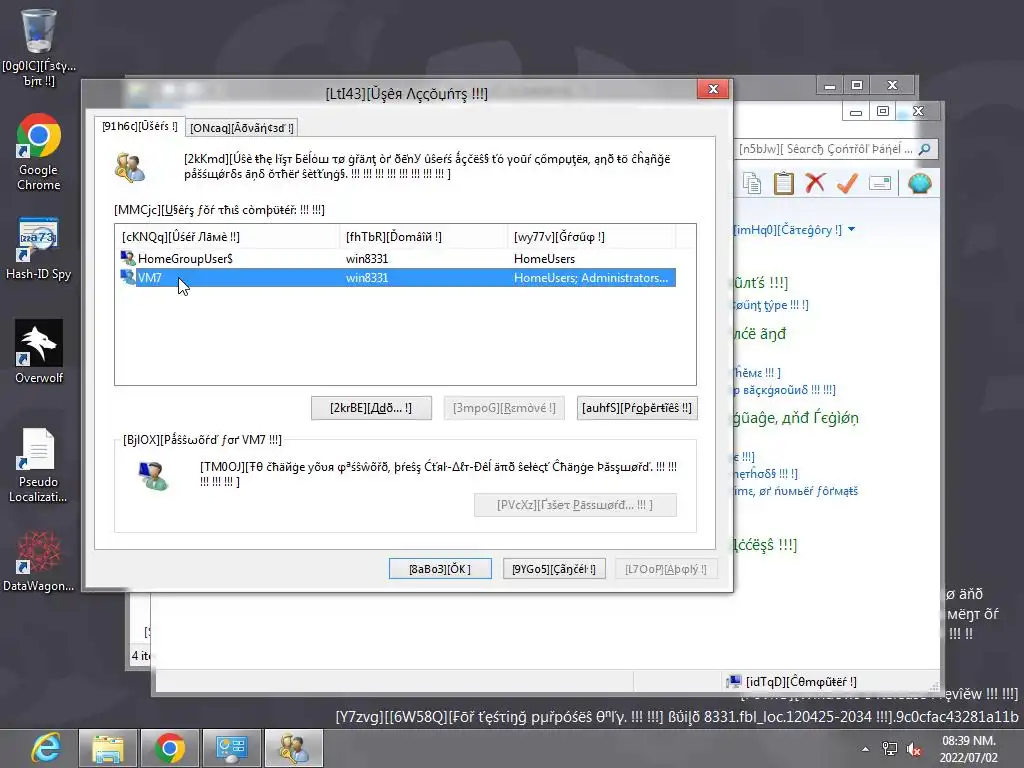The height and width of the screenshot is (768, 1024).
Task: Click the globe shell icon in the background toolbar
Action: pyautogui.click(x=920, y=184)
